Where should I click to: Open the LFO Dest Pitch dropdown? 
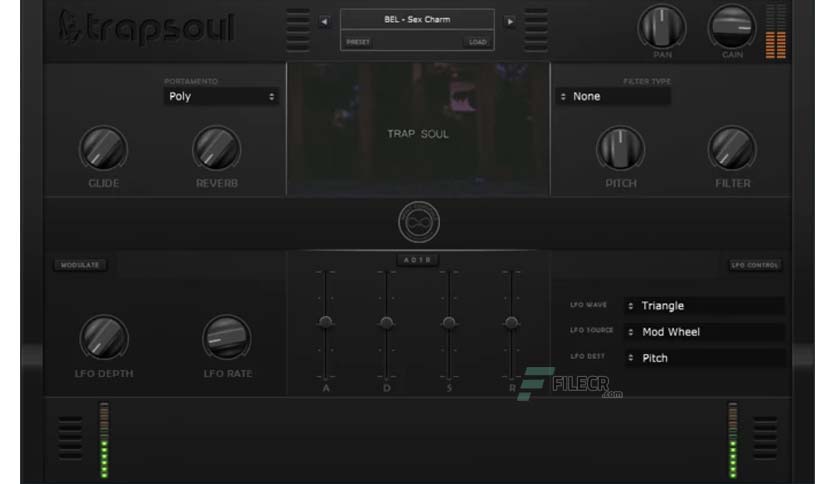[x=704, y=358]
